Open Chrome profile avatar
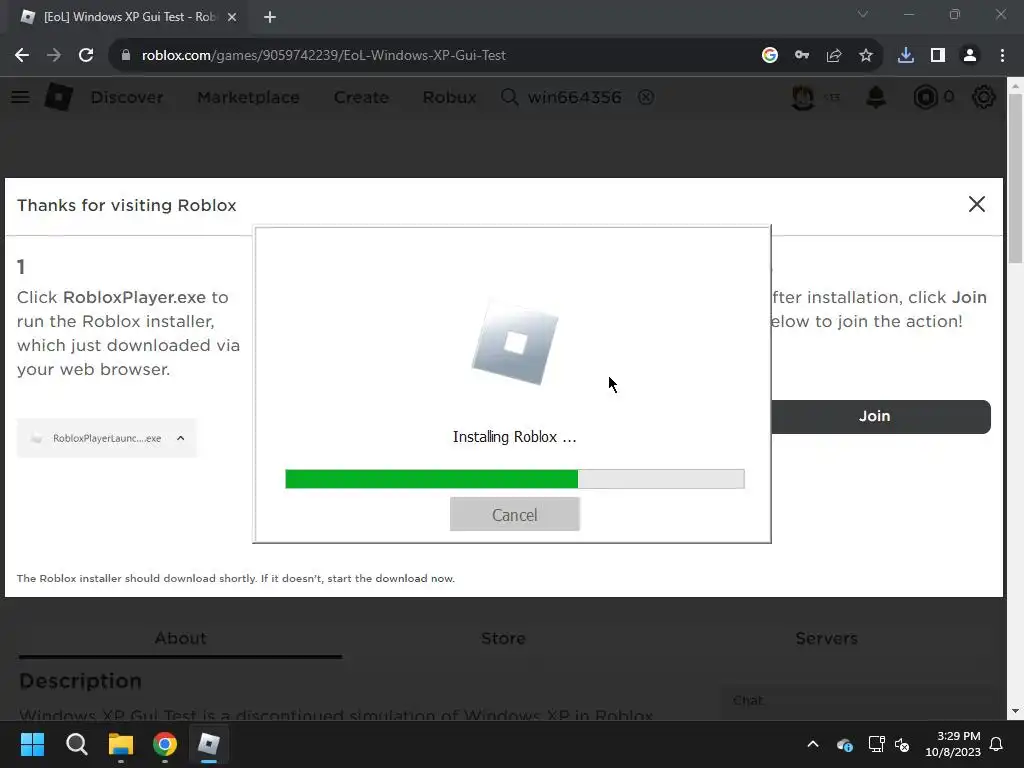This screenshot has height=768, width=1024. coord(970,56)
